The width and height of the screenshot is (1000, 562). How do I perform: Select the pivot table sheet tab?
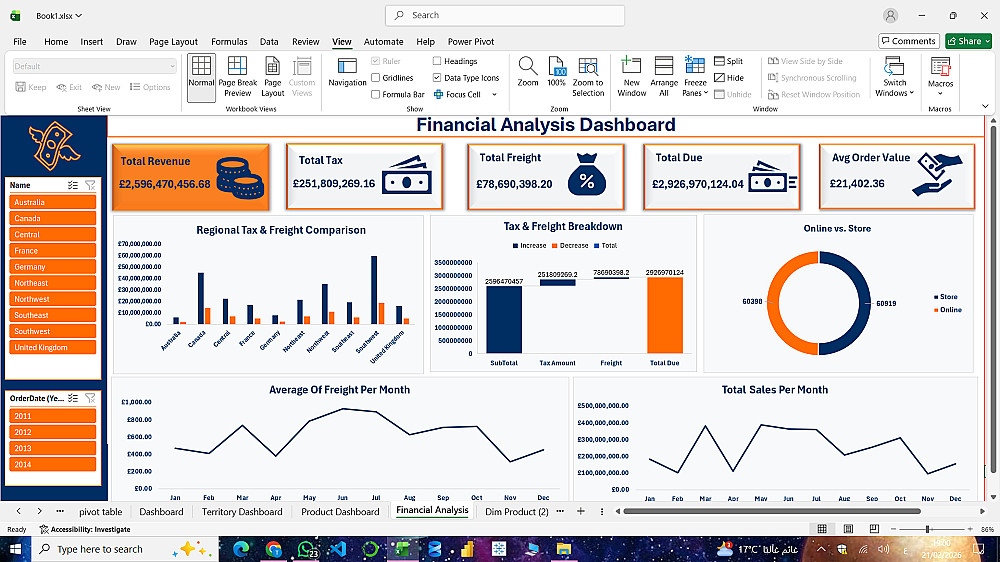point(101,512)
